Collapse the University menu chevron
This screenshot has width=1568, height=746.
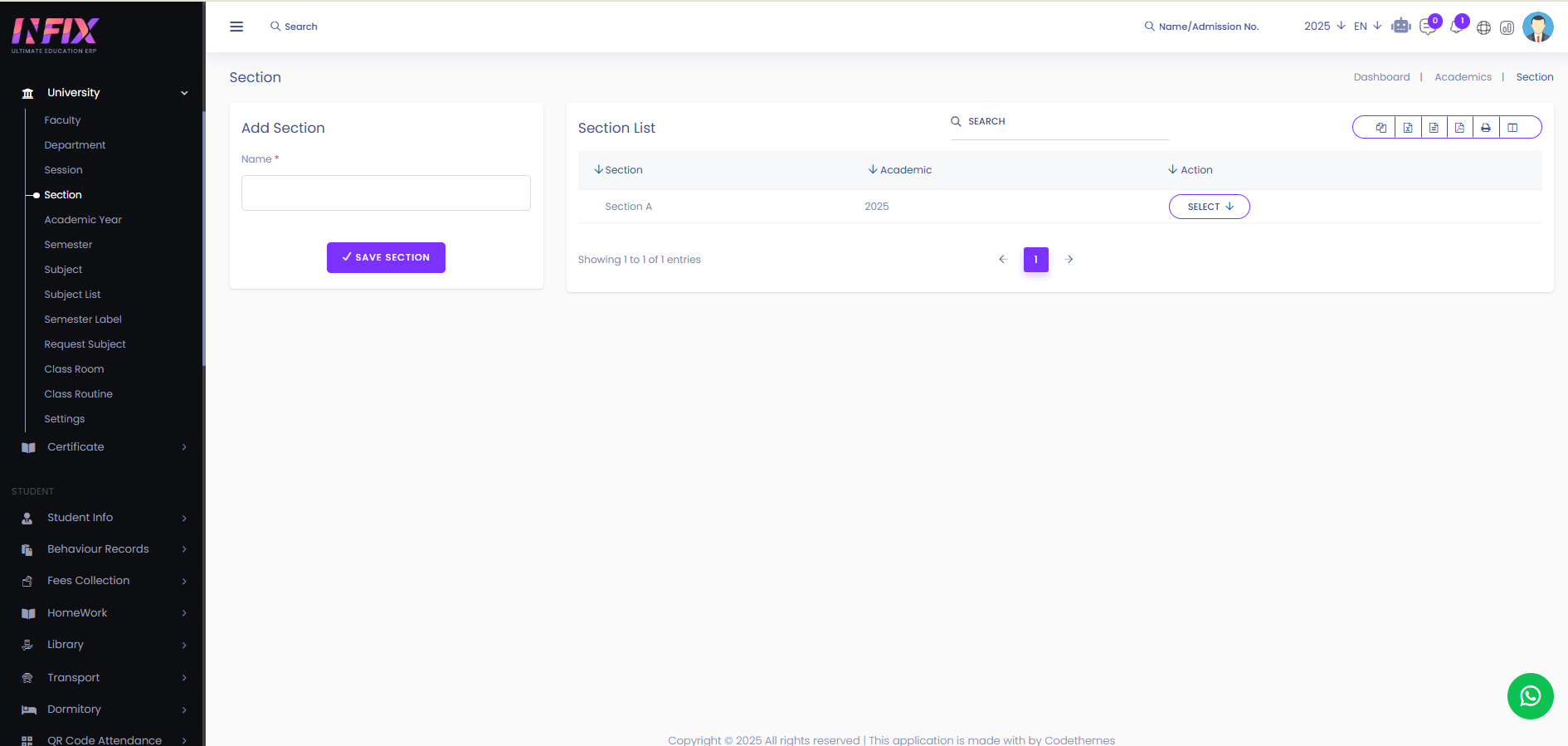click(x=184, y=93)
